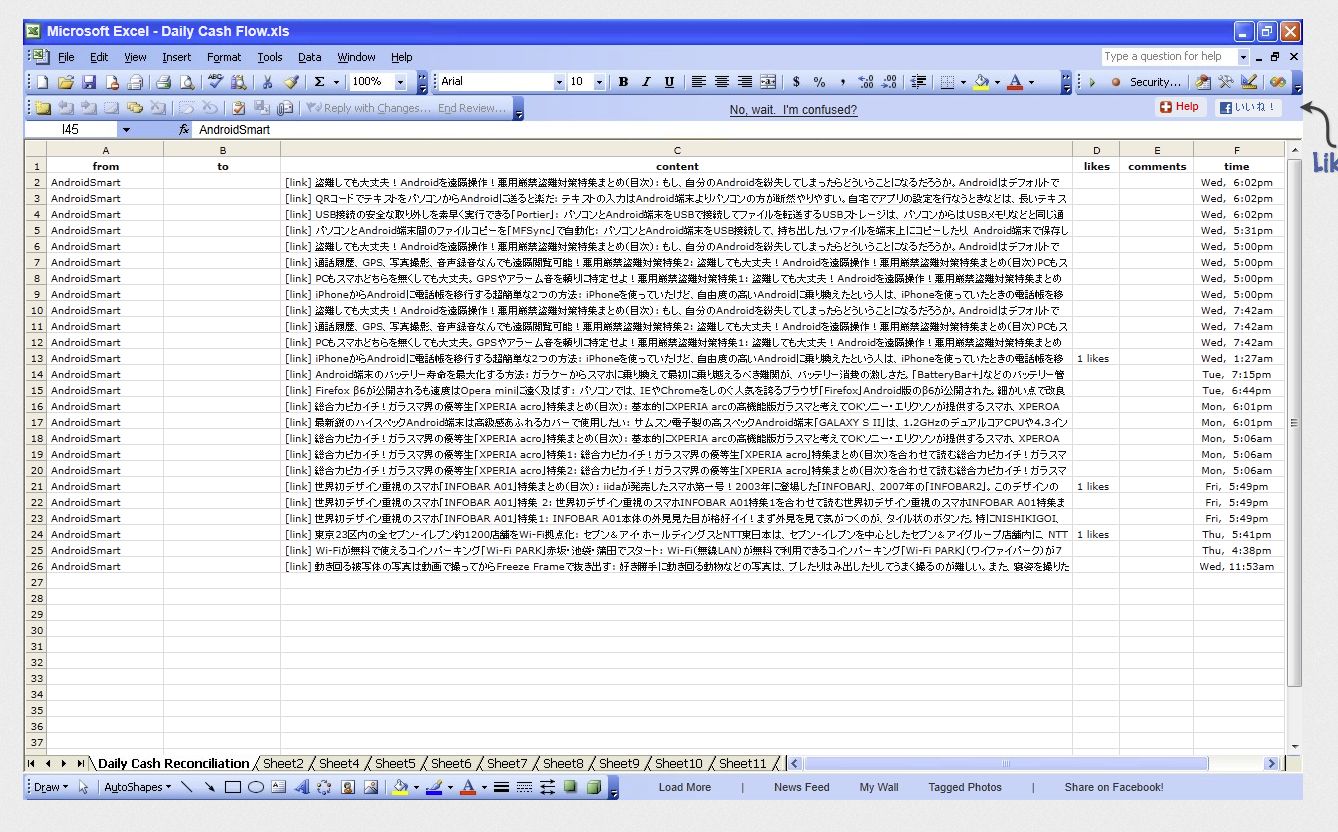Click the Line Color swatch in Draw toolbar
1338x832 pixels.
pyautogui.click(x=434, y=787)
